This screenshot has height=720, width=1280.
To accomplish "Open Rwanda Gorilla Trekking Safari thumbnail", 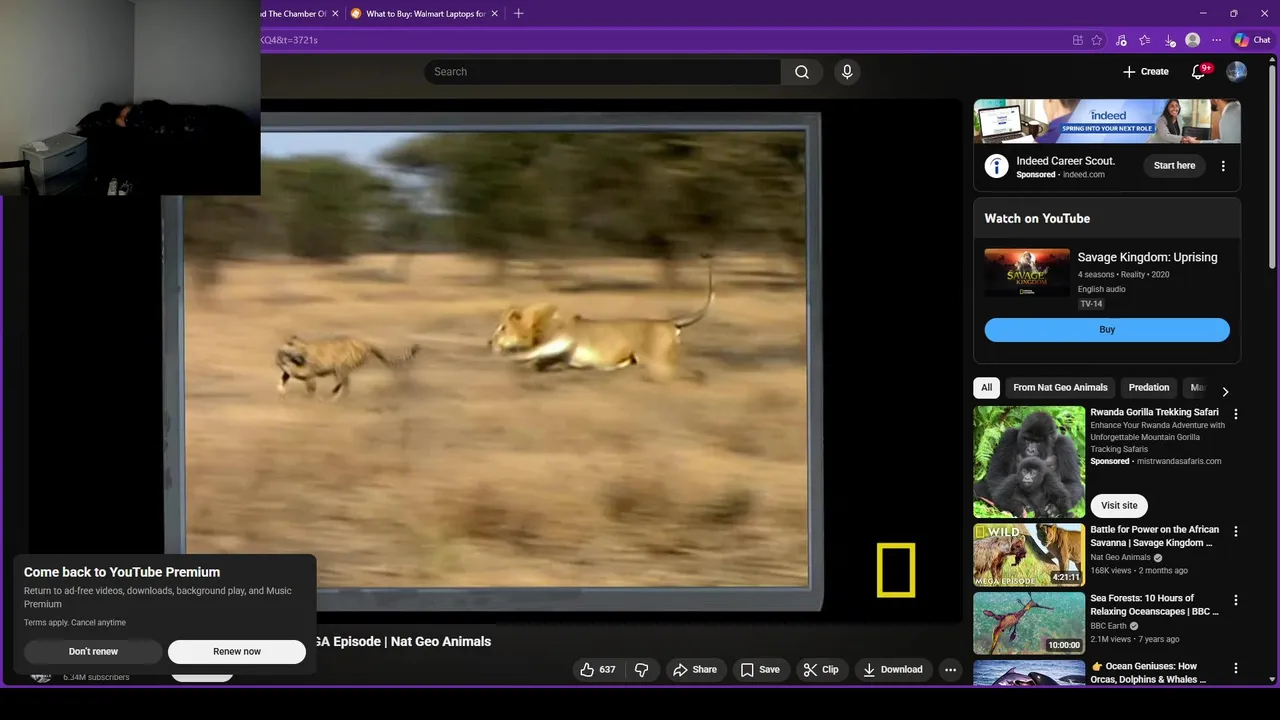I will point(1029,462).
